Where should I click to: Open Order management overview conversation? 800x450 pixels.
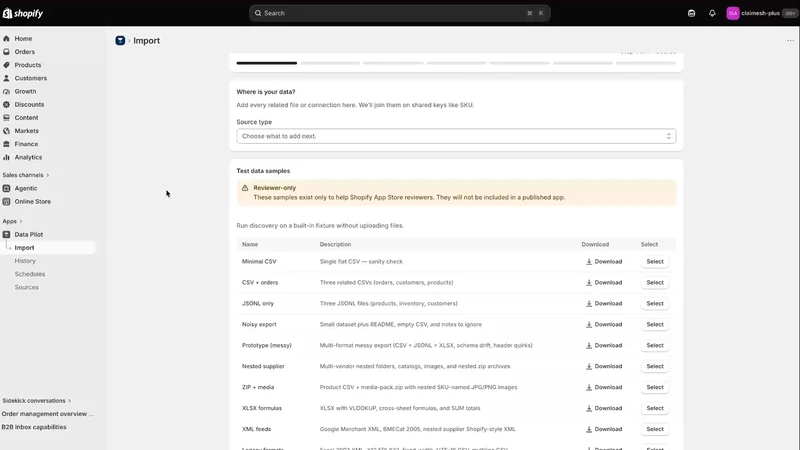pyautogui.click(x=47, y=414)
